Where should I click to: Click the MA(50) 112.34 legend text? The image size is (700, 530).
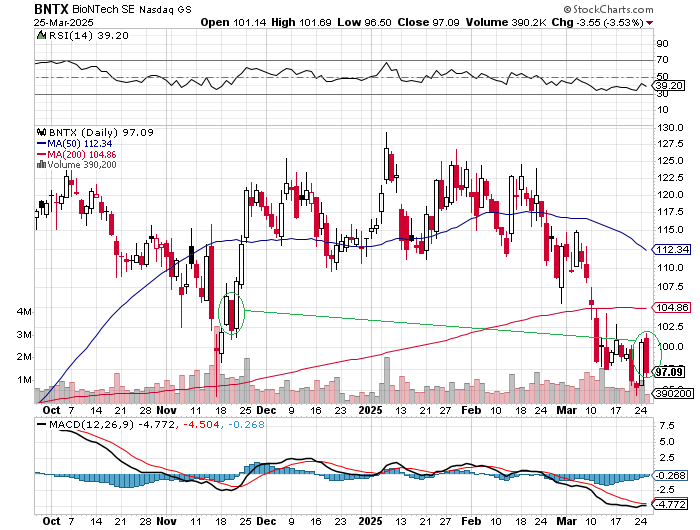(80, 143)
